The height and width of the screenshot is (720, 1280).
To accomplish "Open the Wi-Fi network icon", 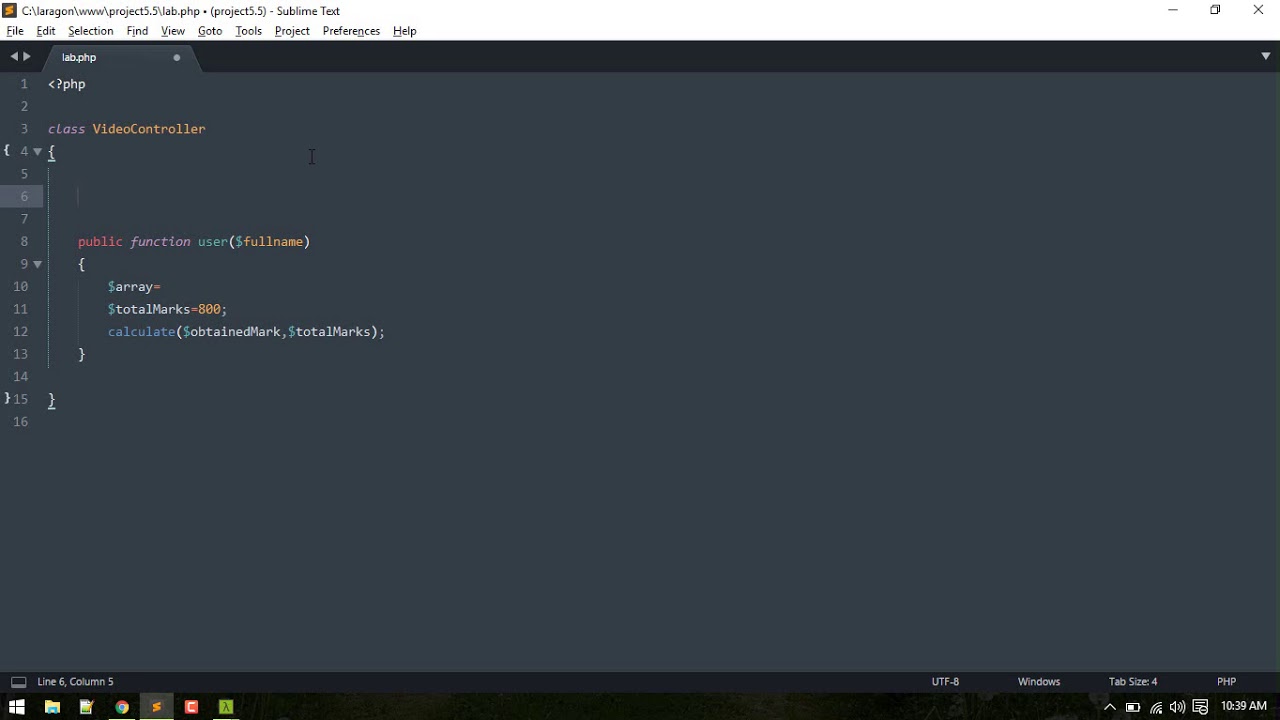I will coord(1156,707).
